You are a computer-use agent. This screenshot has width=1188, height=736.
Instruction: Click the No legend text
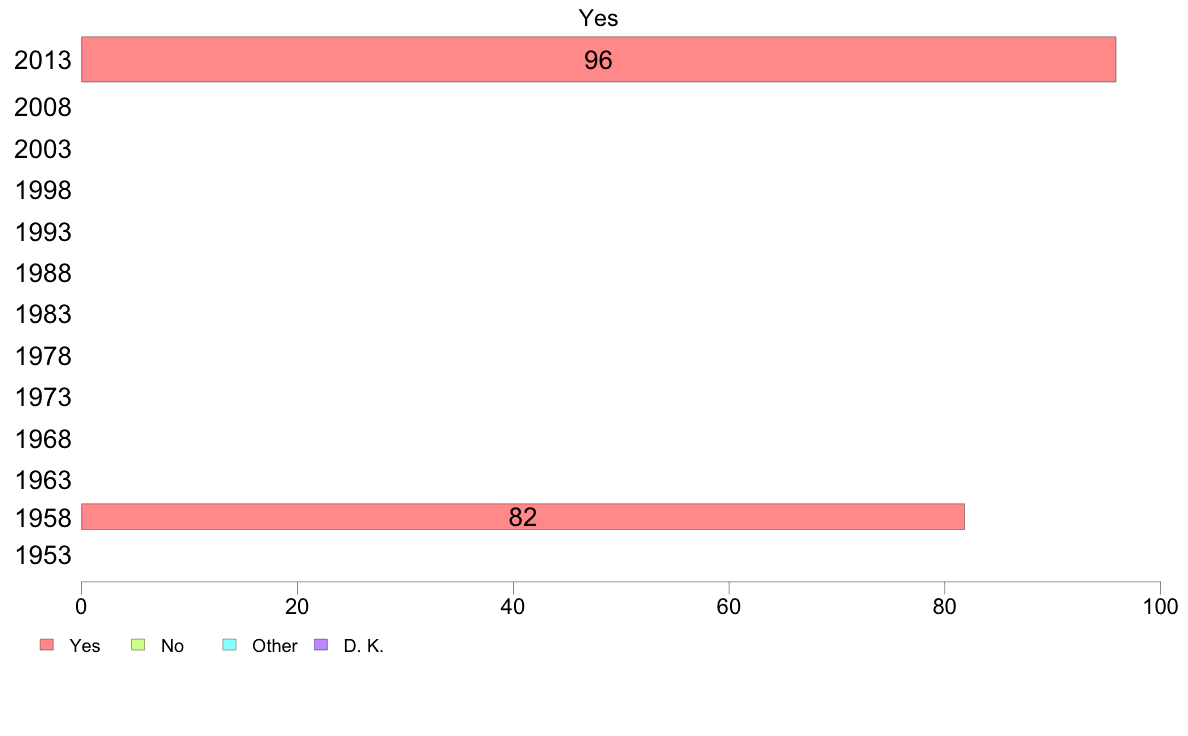coord(172,646)
